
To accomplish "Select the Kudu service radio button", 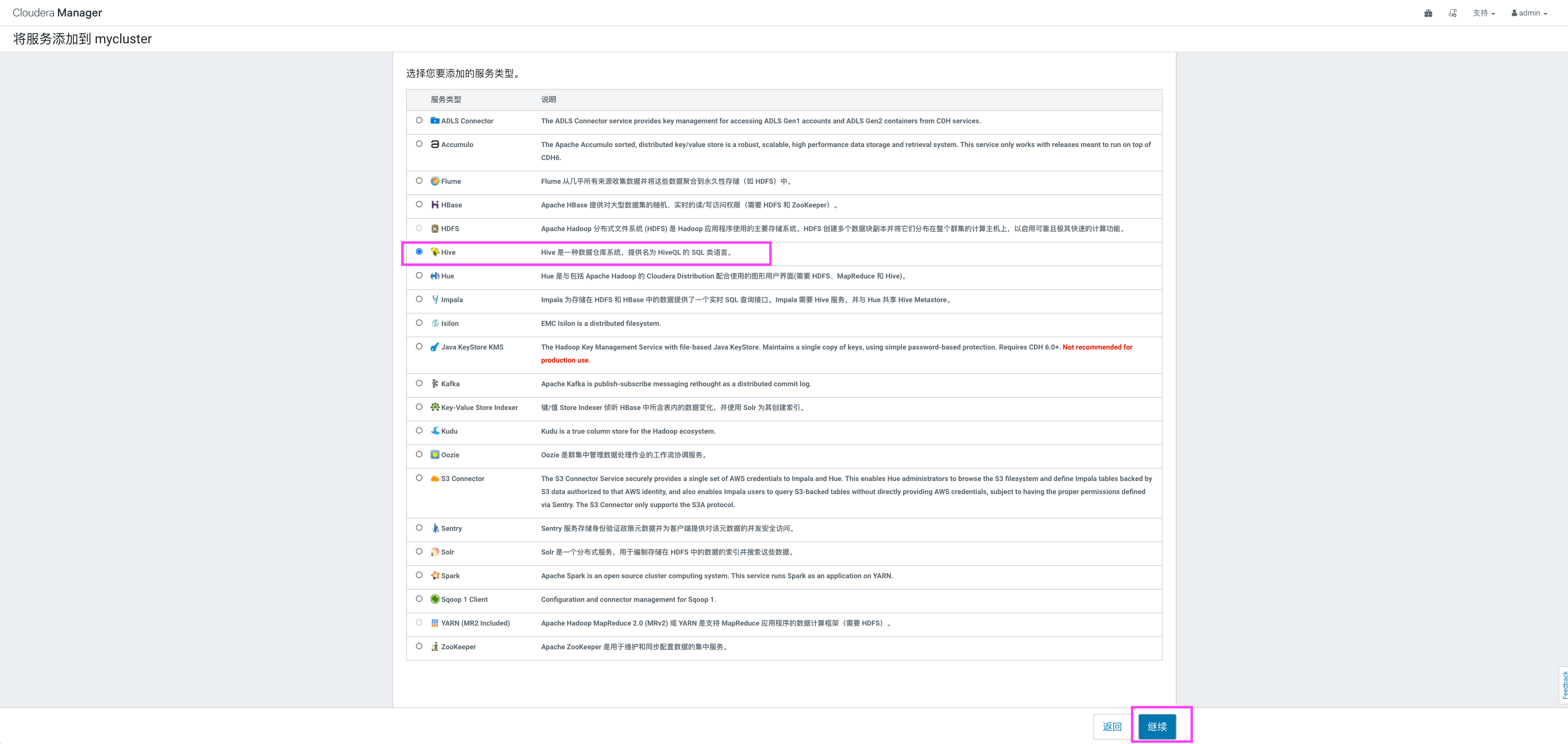I will pos(419,431).
